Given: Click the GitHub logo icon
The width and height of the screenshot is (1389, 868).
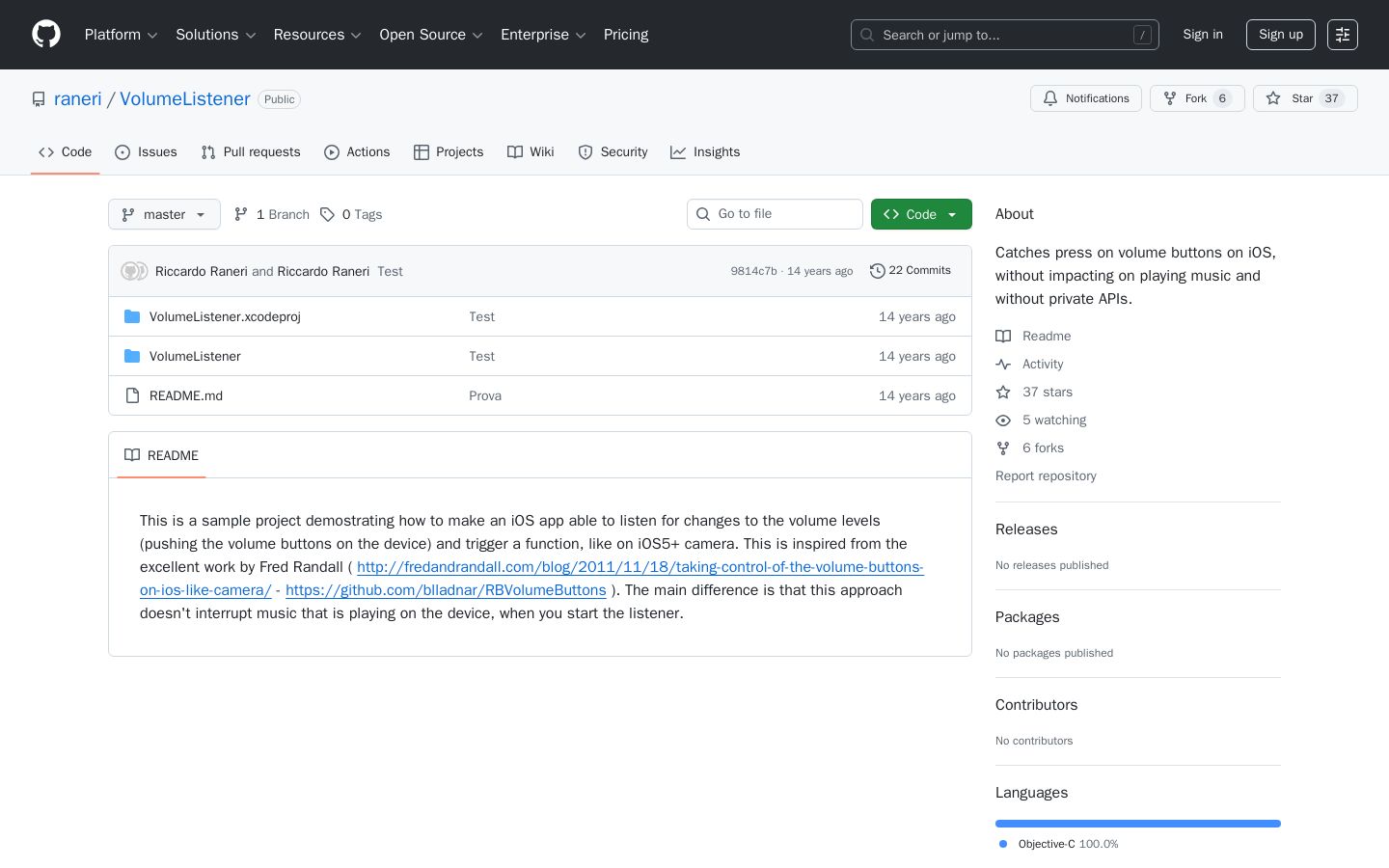Looking at the screenshot, I should pos(46,35).
